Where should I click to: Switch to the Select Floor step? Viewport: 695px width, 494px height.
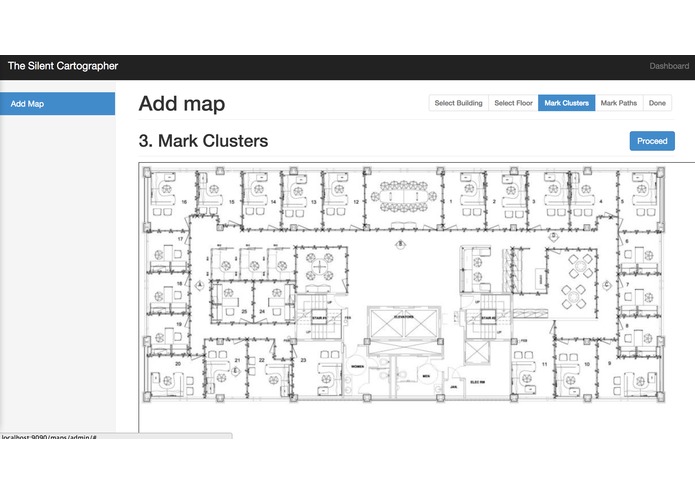click(513, 103)
